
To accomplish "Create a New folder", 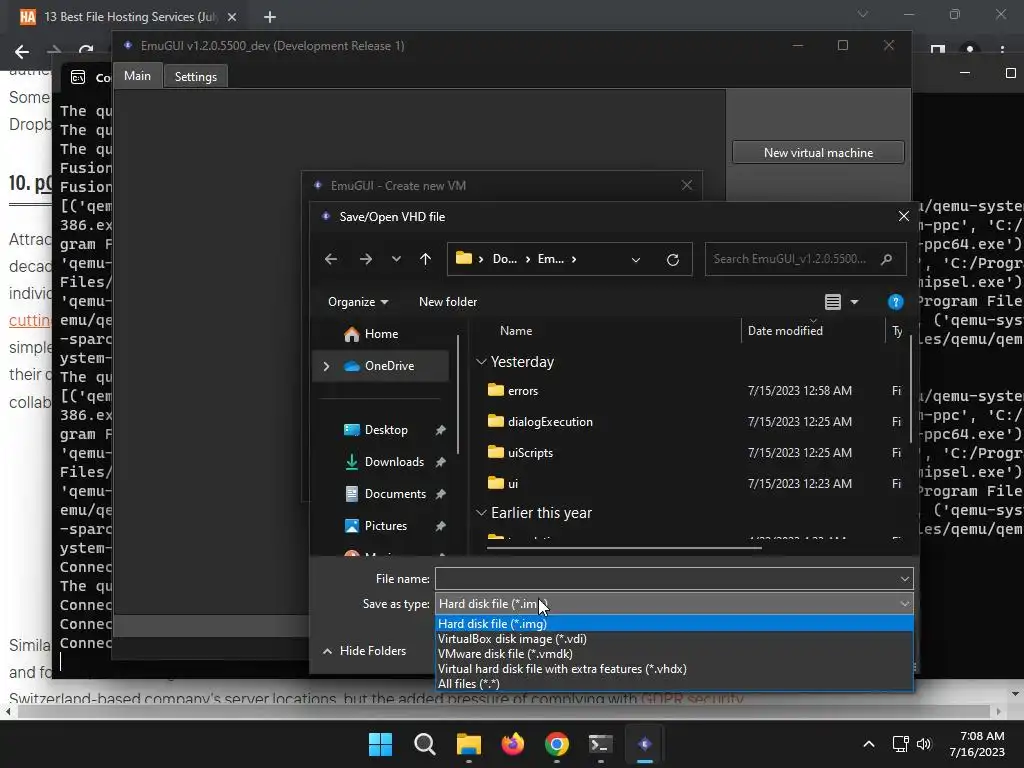I will click(448, 302).
